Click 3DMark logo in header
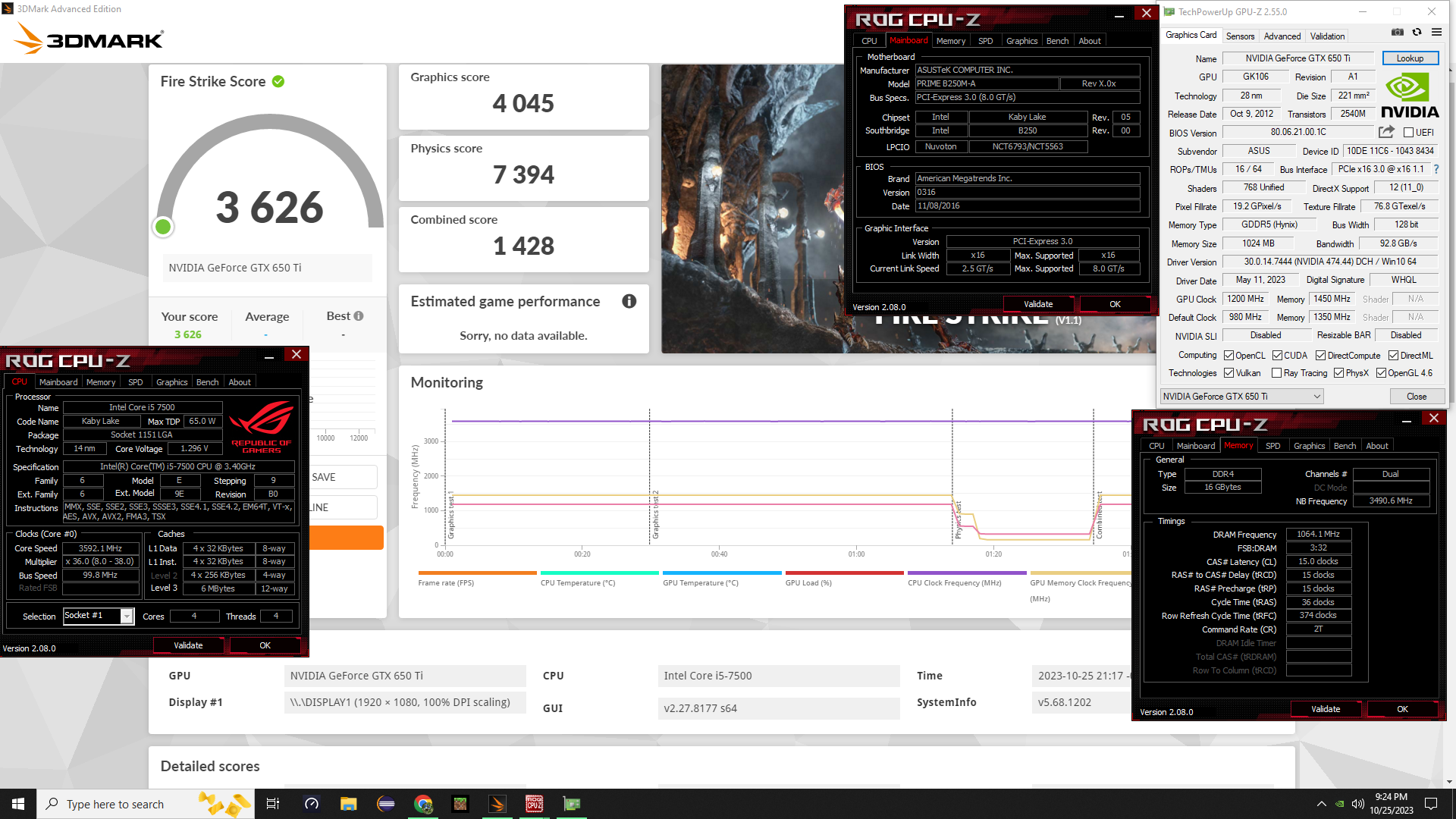Screen dimensions: 1456x819 coord(89,38)
